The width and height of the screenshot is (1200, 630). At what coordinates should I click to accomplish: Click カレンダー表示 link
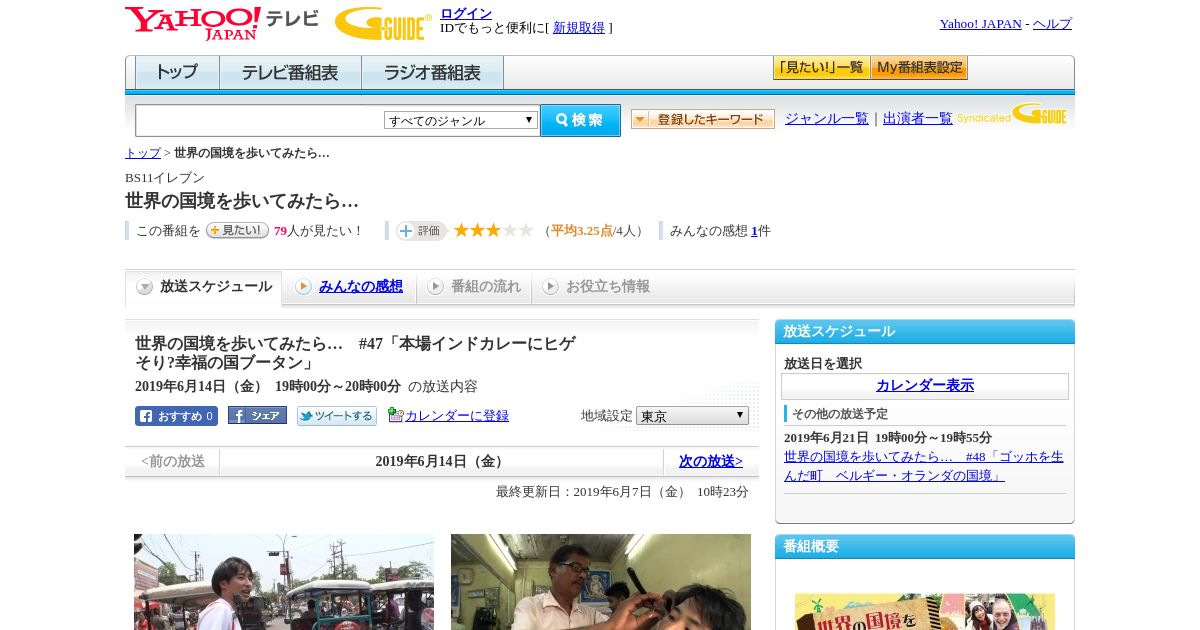pyautogui.click(x=925, y=386)
